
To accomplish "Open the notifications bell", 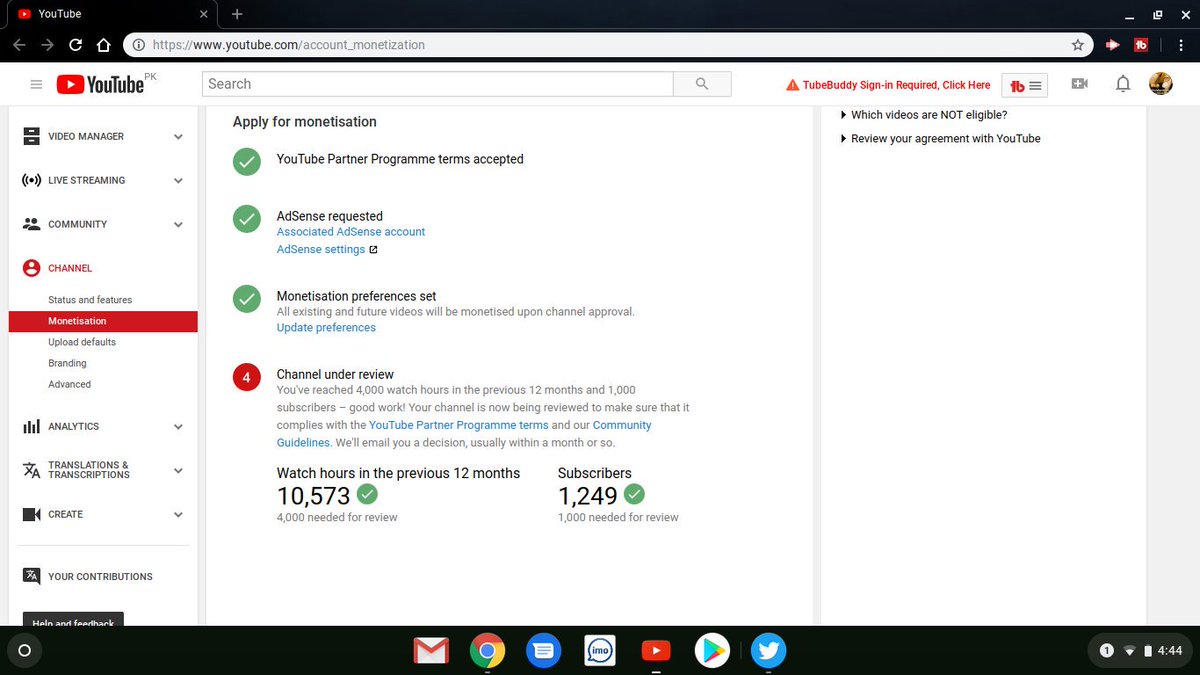I will [1123, 84].
